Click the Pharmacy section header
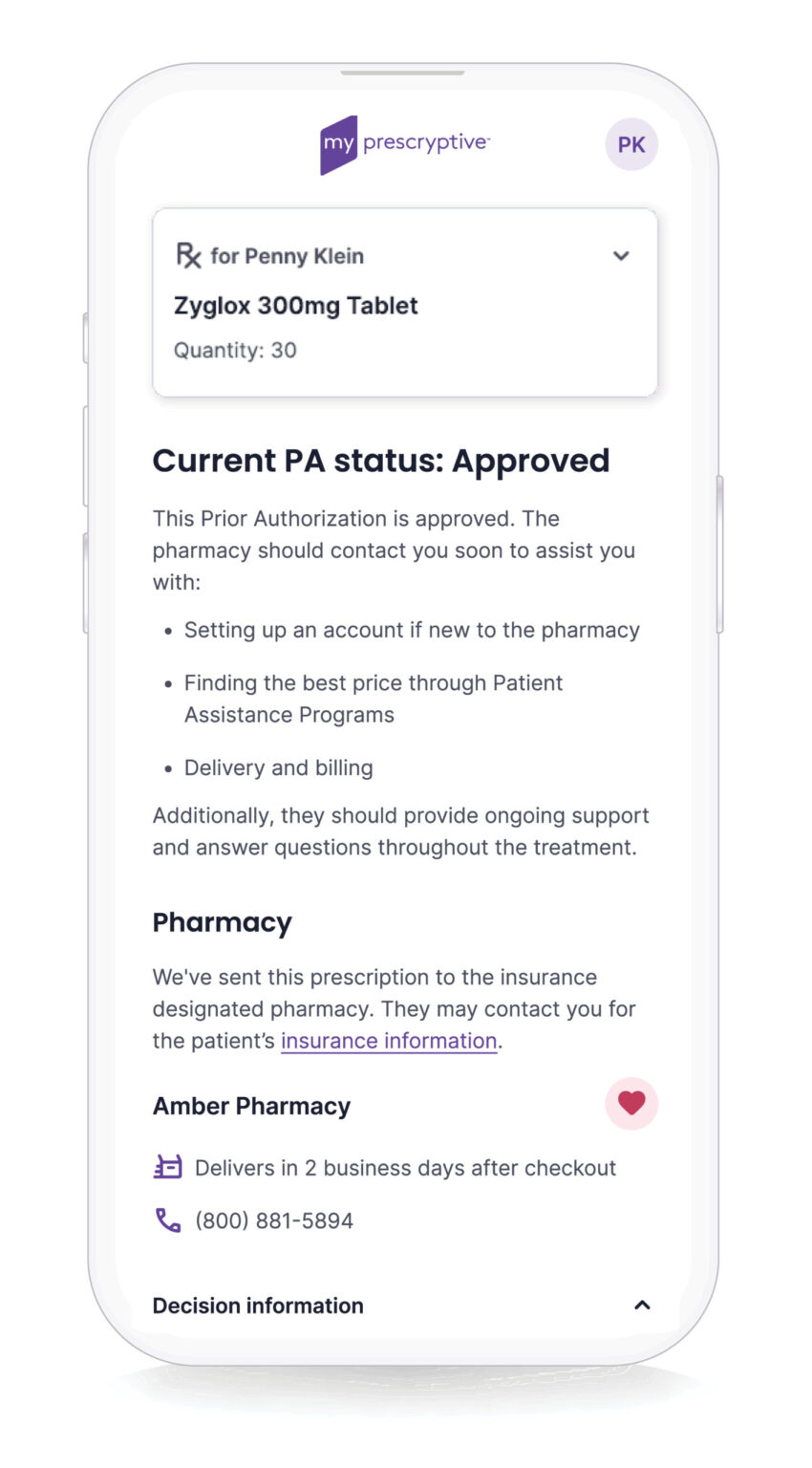Viewport: 812px width, 1468px height. (x=223, y=921)
